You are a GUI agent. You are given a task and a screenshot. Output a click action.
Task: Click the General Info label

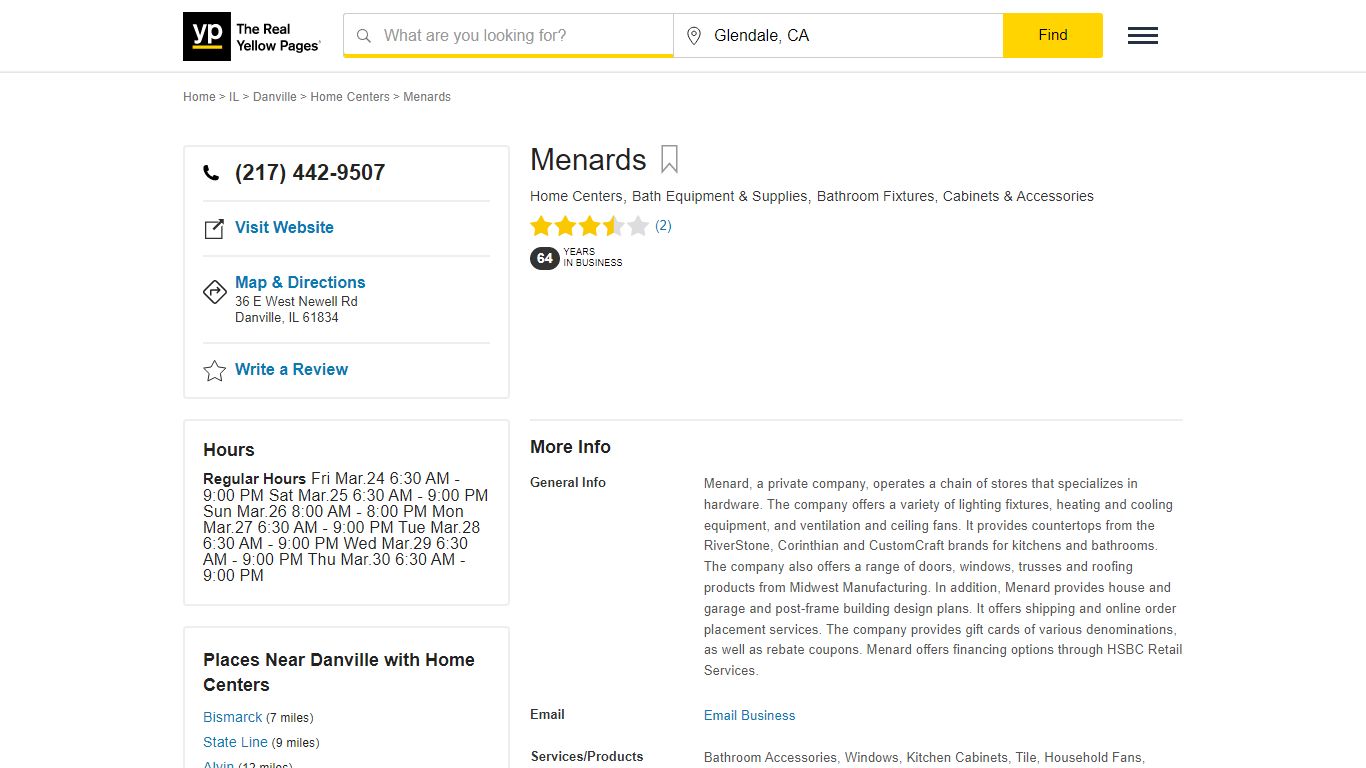[x=568, y=483]
